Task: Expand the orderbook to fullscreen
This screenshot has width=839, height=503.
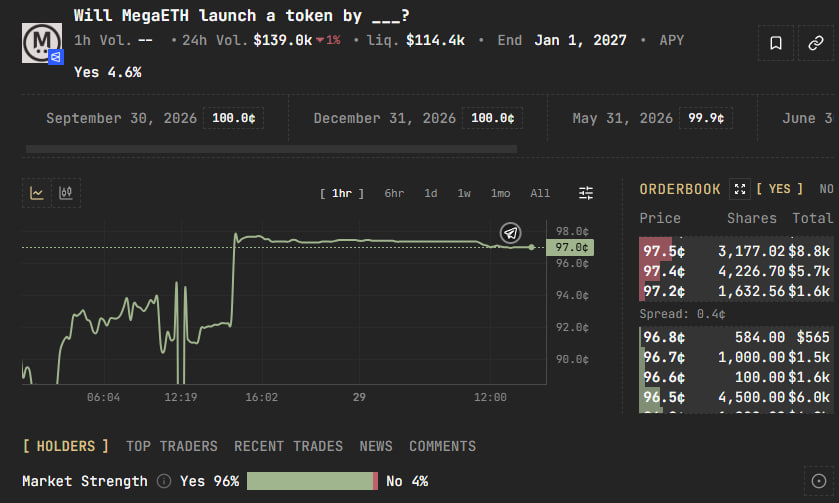Action: pos(740,189)
